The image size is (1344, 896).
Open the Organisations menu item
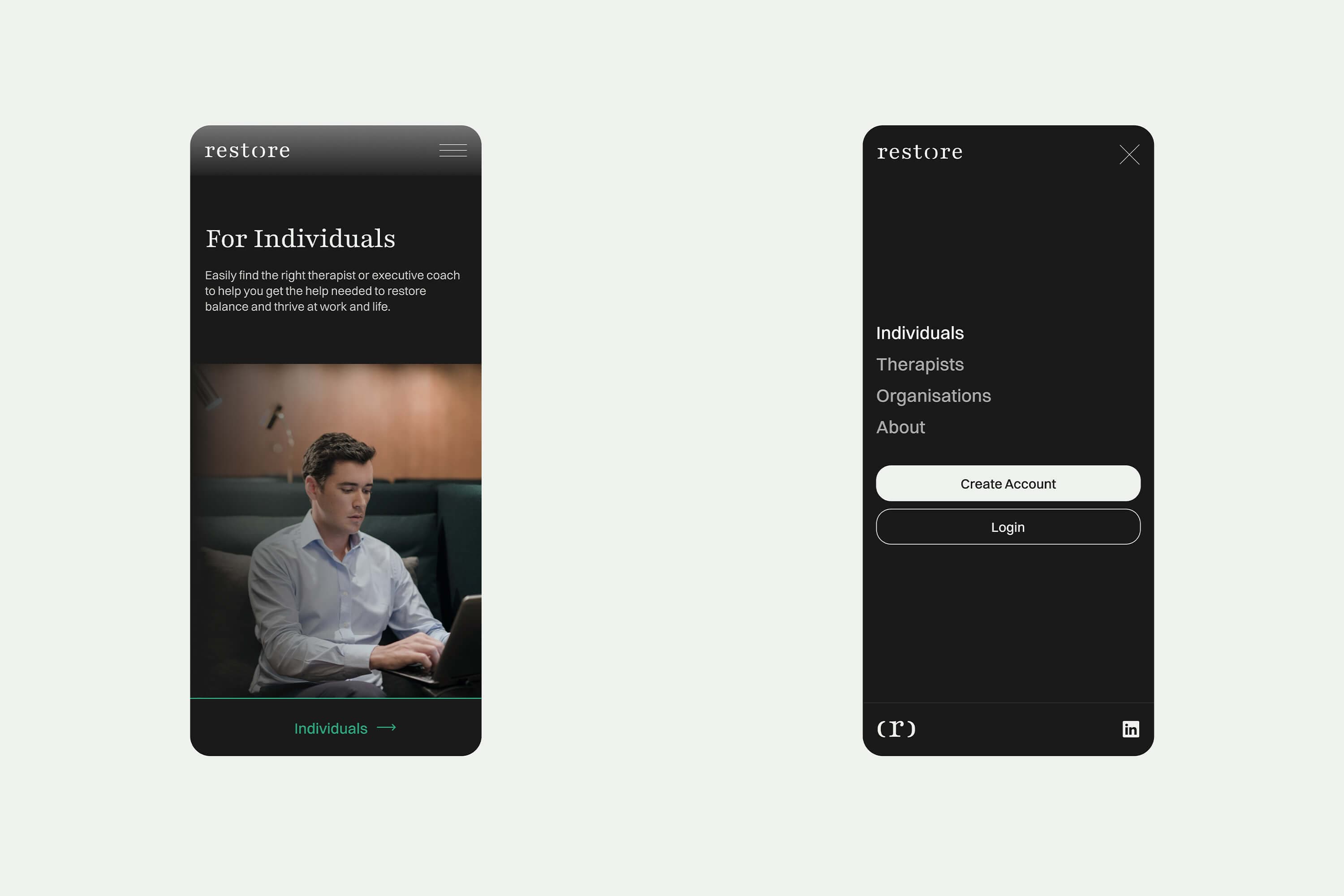click(933, 396)
